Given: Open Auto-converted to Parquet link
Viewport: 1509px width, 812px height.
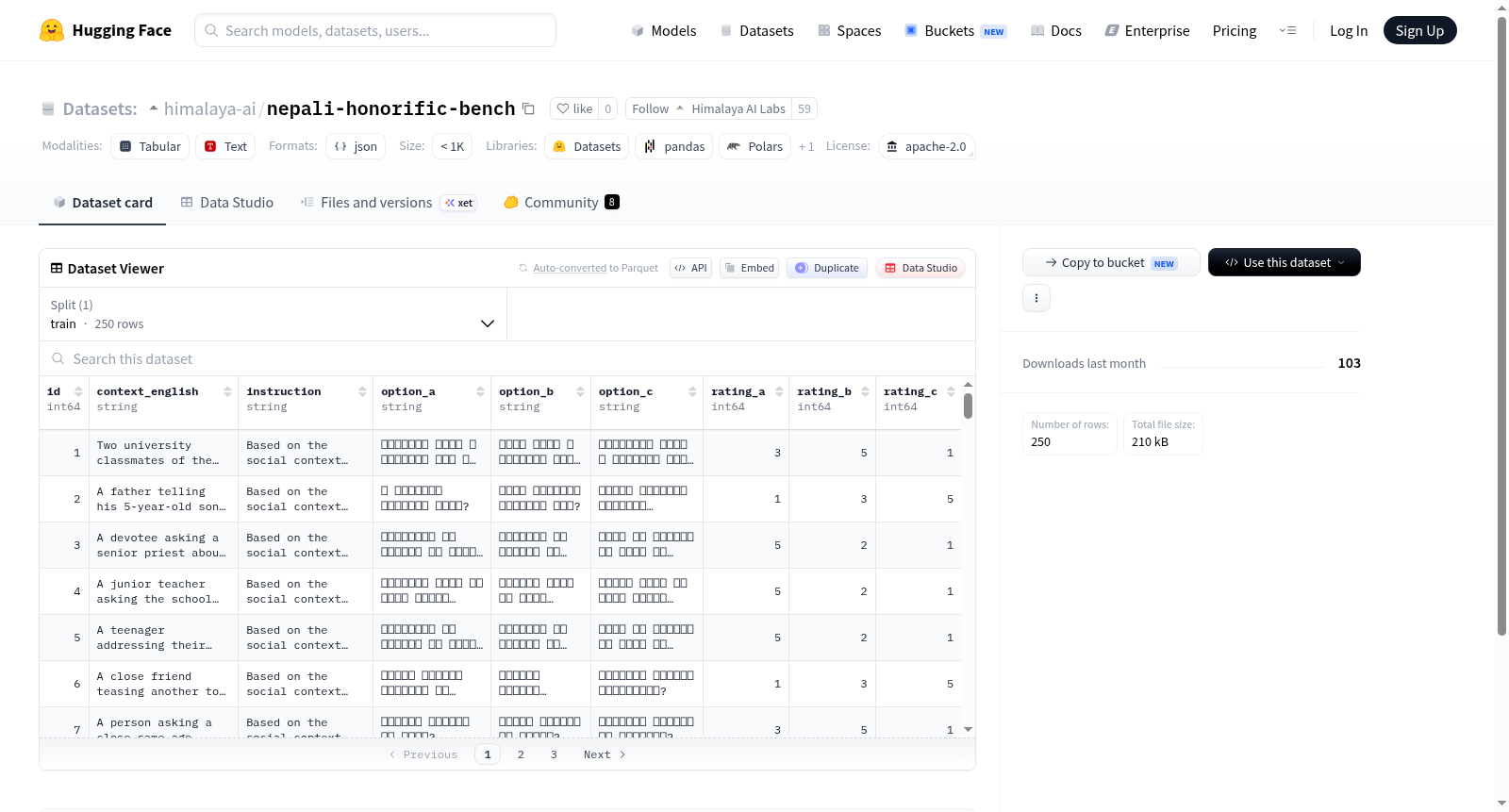Looking at the screenshot, I should coord(570,268).
